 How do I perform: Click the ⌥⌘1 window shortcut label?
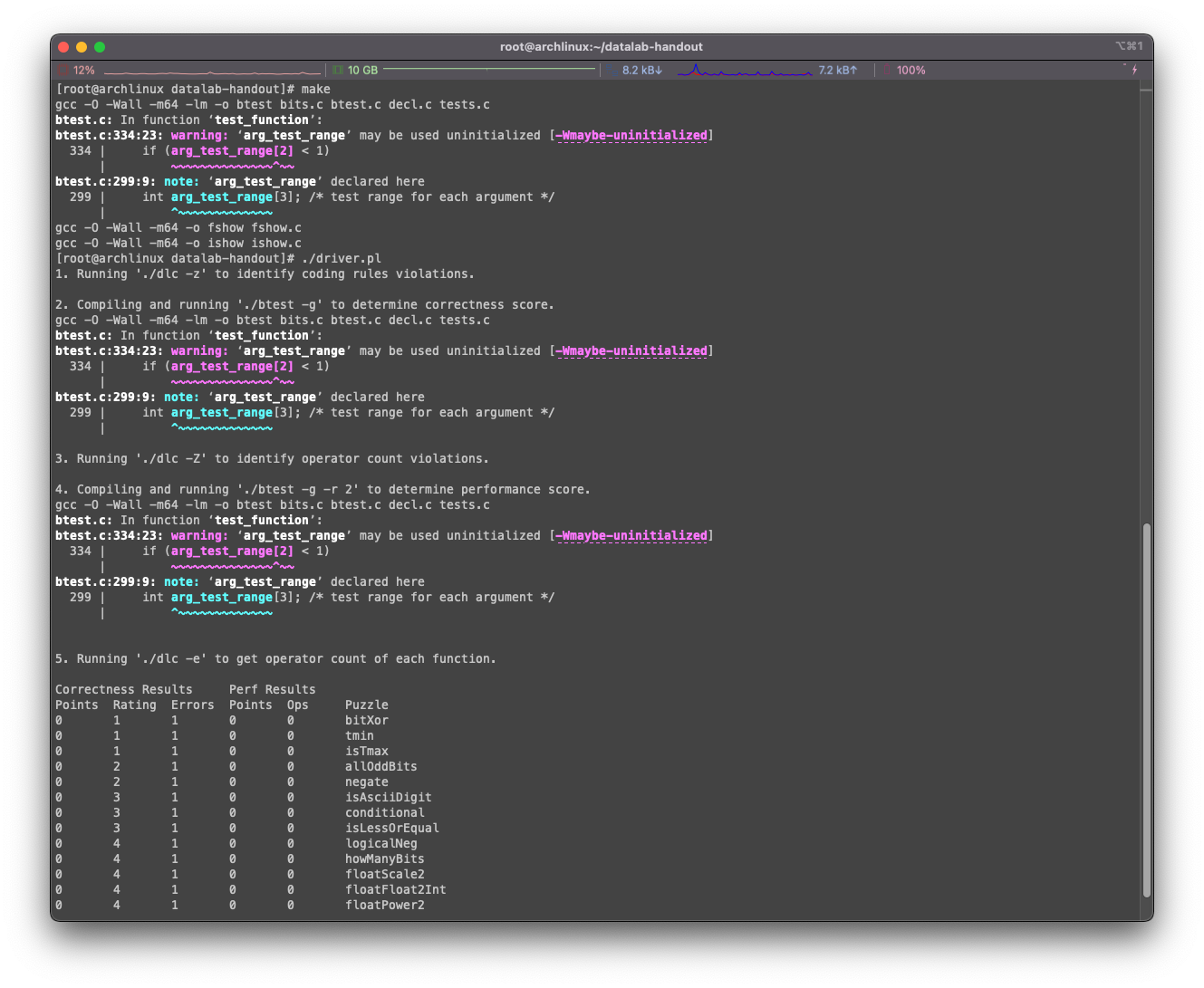(x=1129, y=46)
